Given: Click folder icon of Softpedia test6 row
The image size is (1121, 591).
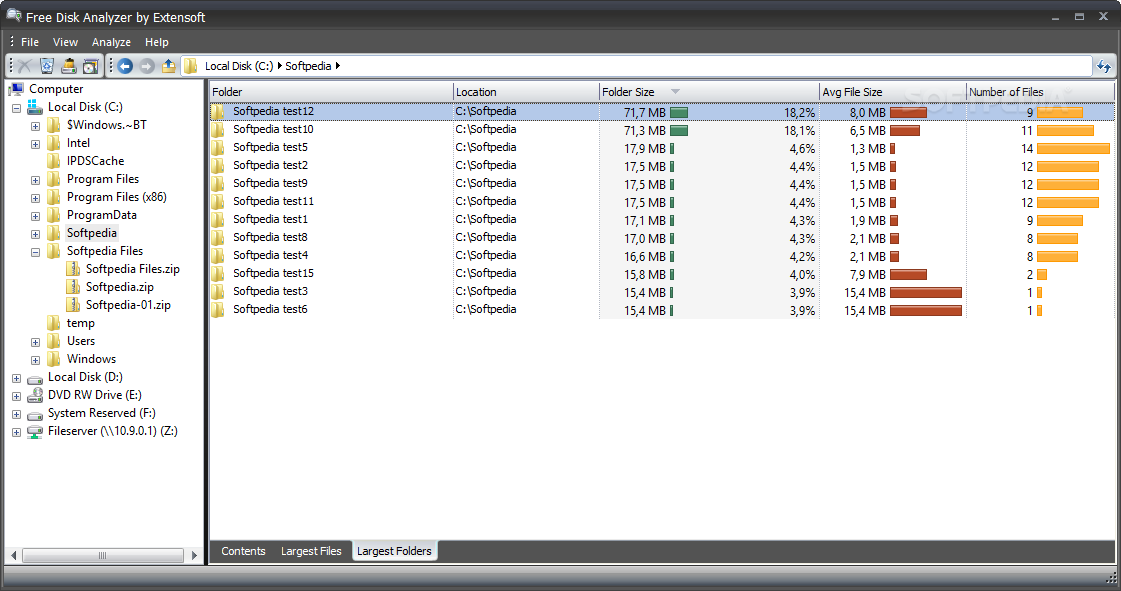Looking at the screenshot, I should 218,309.
